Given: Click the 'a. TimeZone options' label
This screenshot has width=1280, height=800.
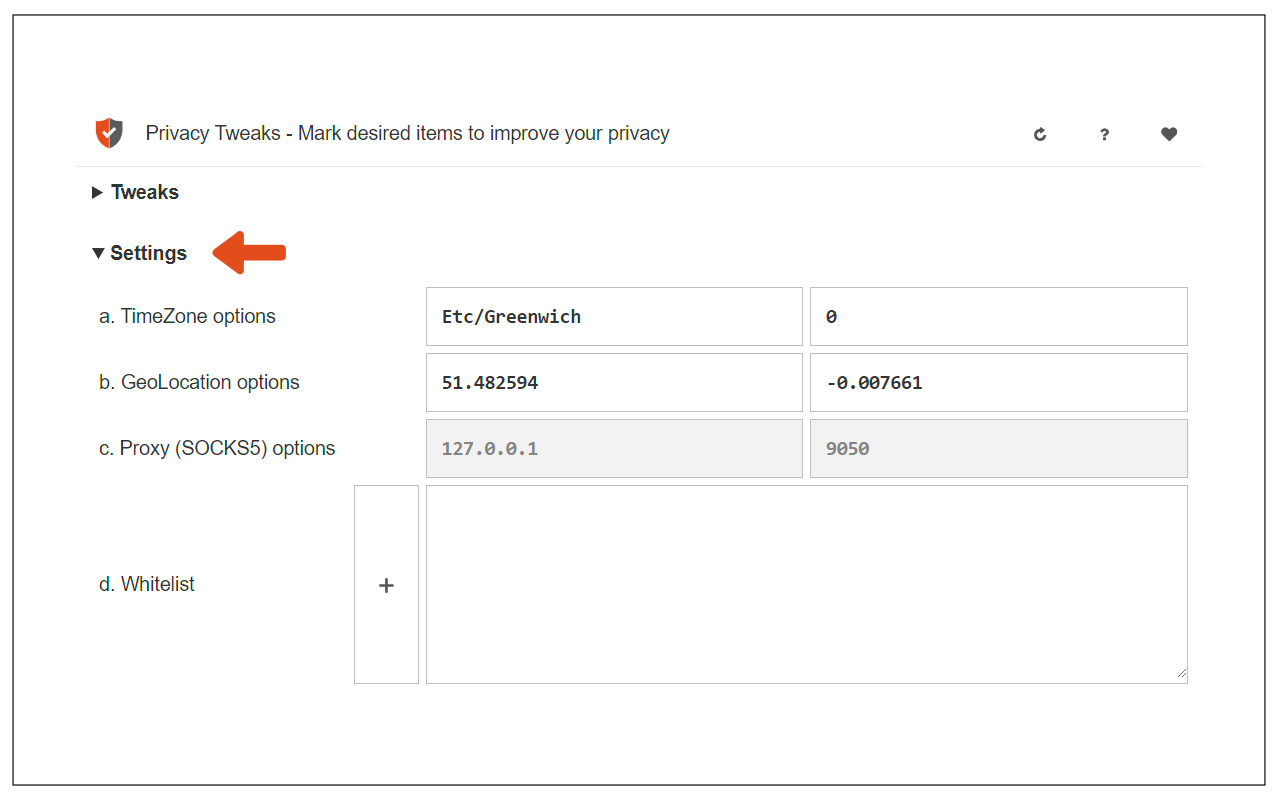Looking at the screenshot, I should [x=187, y=317].
